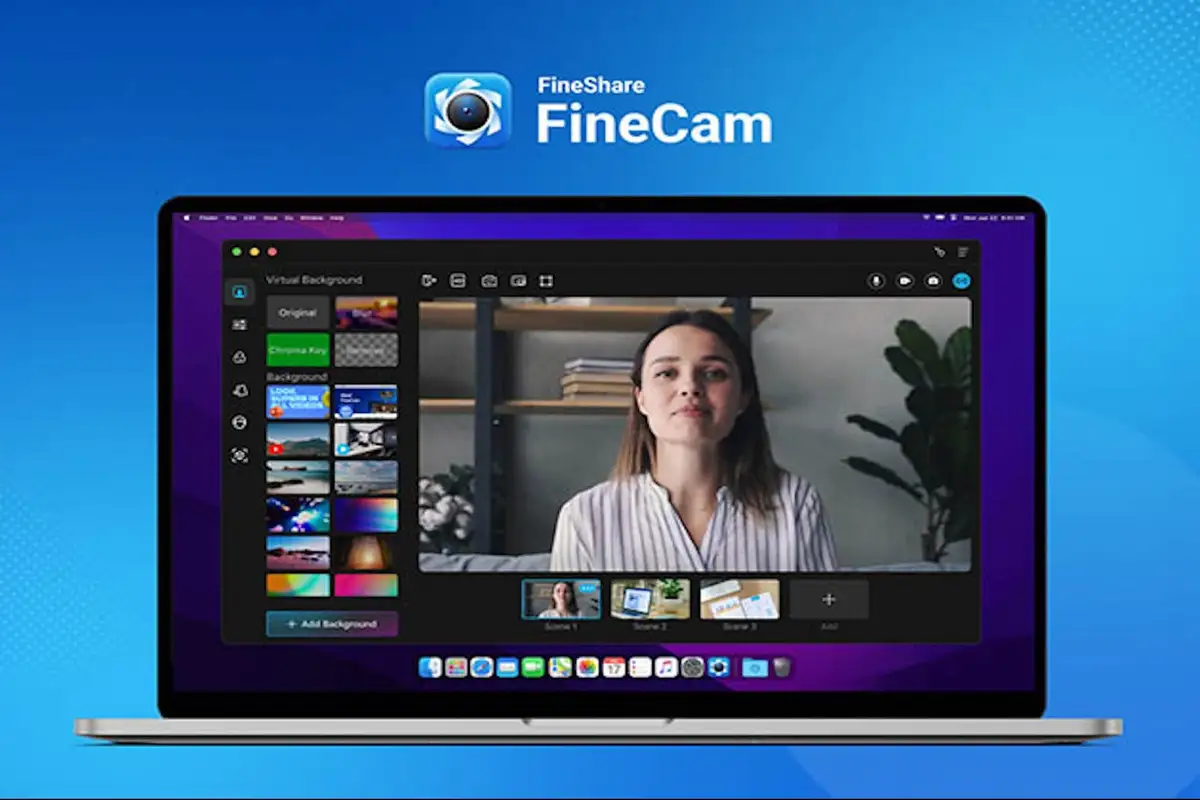This screenshot has width=1200, height=800.
Task: Open Photos from the Dock
Action: click(x=587, y=667)
